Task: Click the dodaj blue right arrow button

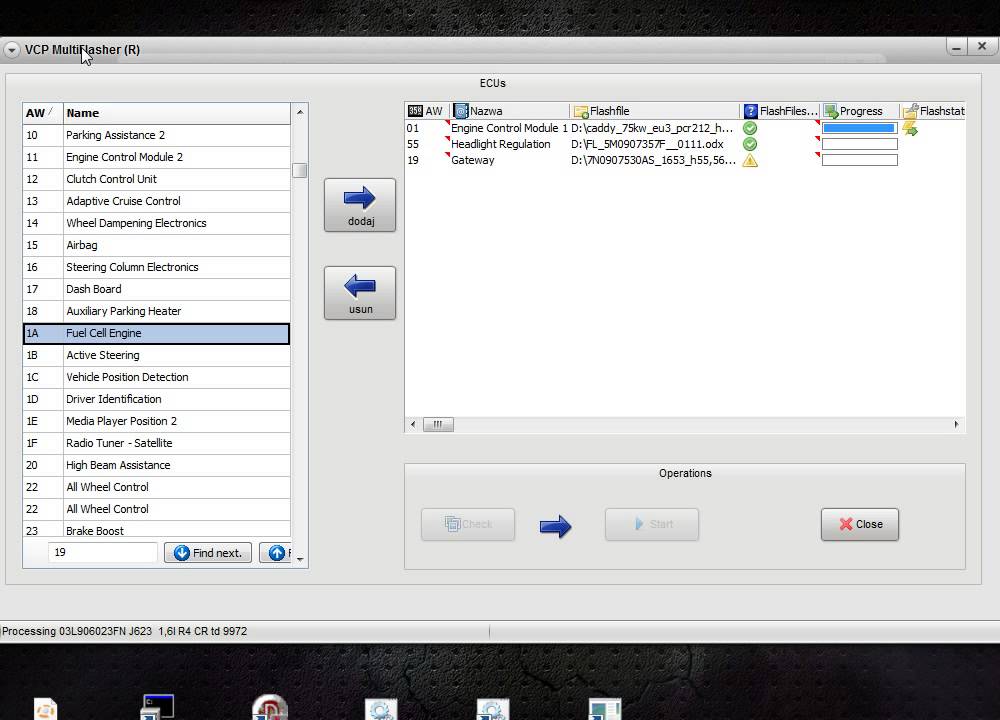Action: click(x=360, y=205)
